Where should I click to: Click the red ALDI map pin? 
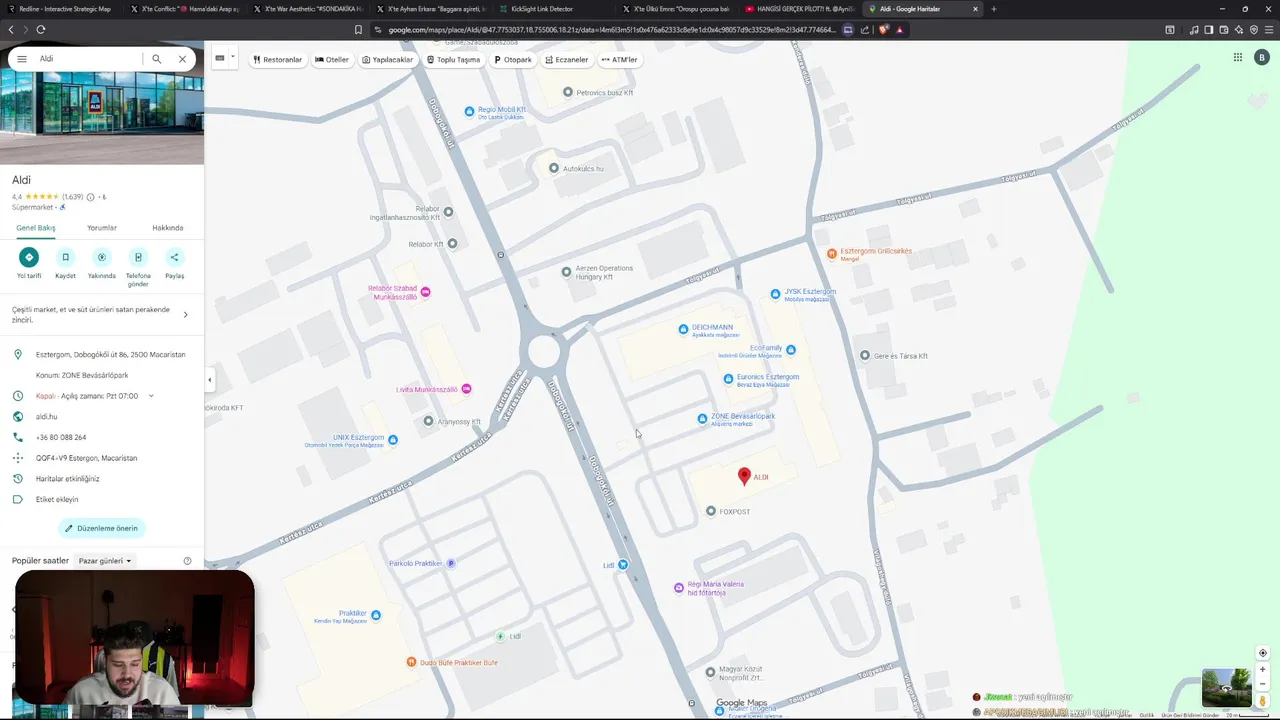click(x=744, y=477)
